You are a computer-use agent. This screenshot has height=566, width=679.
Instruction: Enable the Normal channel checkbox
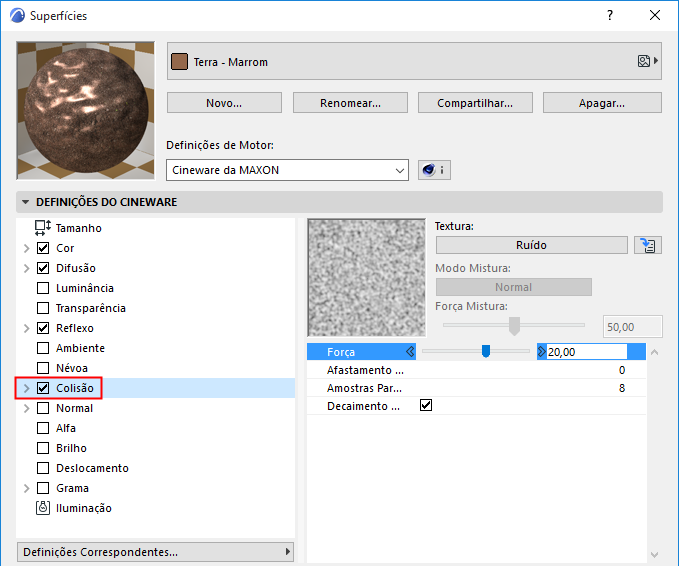(x=43, y=408)
